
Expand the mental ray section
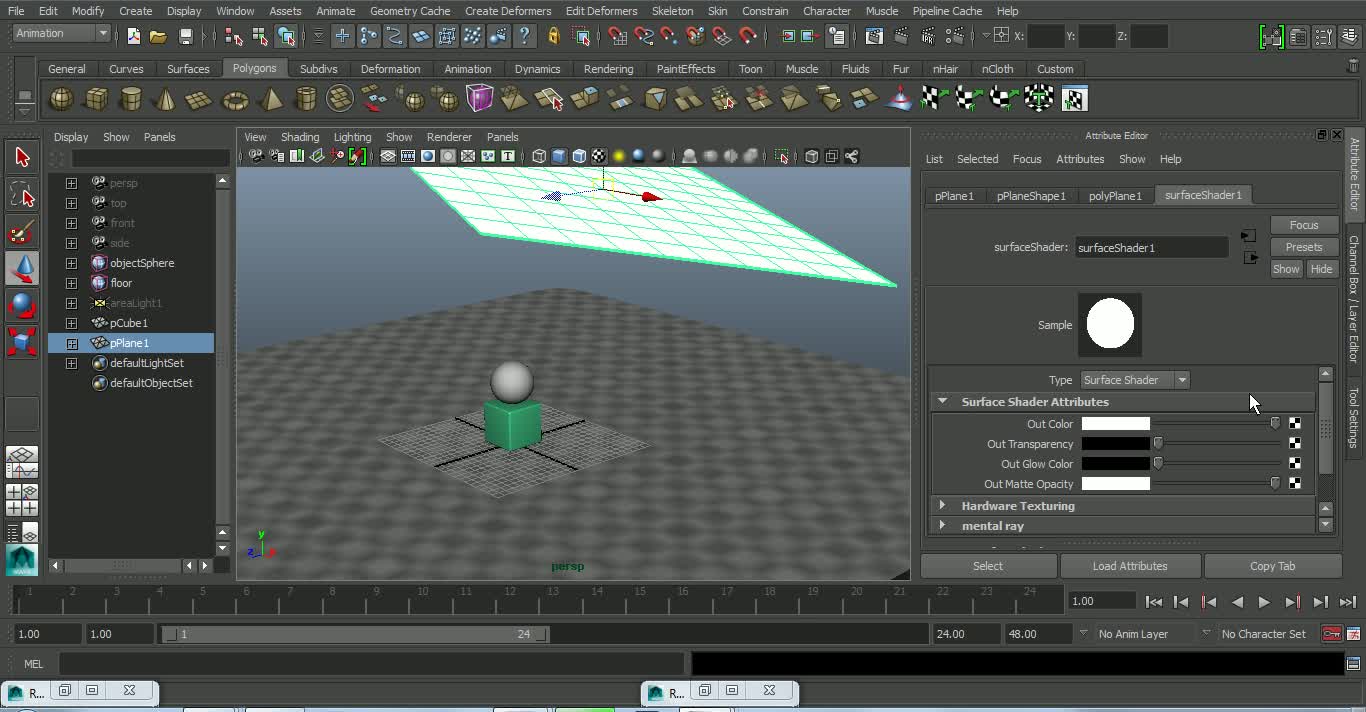coord(942,525)
